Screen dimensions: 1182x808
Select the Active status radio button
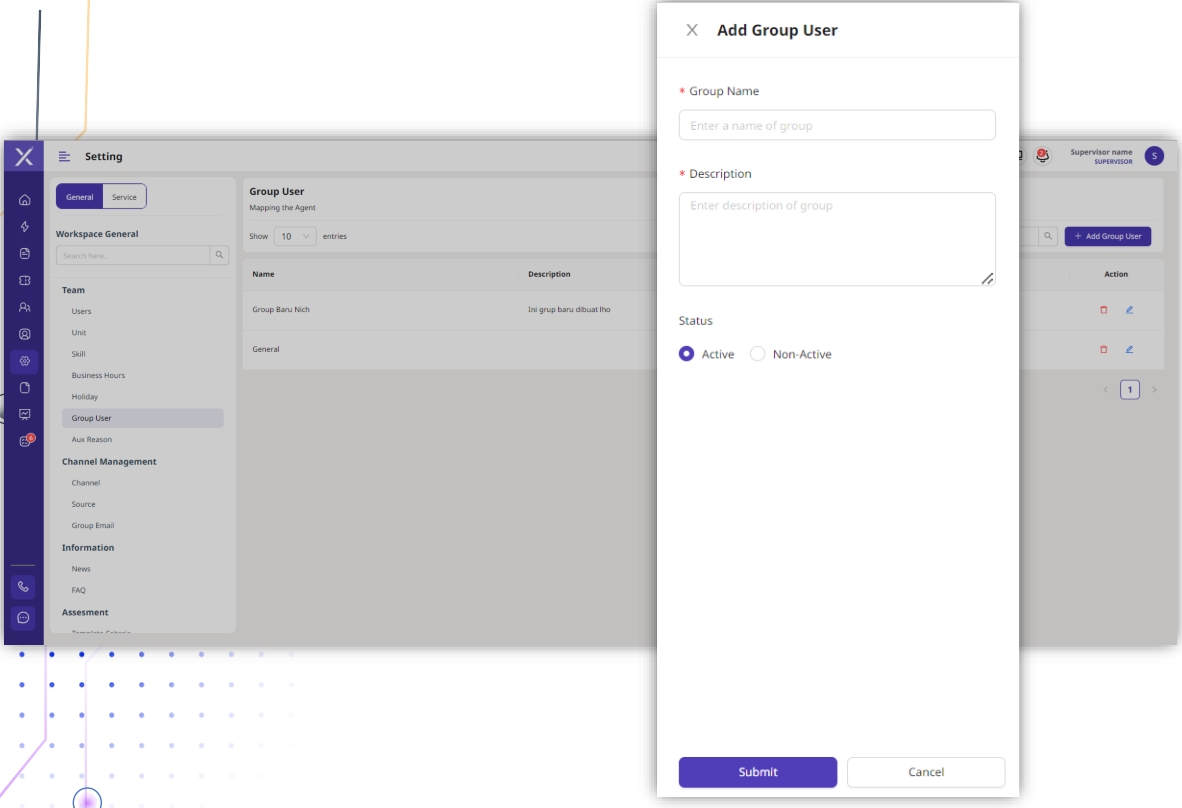click(x=687, y=354)
